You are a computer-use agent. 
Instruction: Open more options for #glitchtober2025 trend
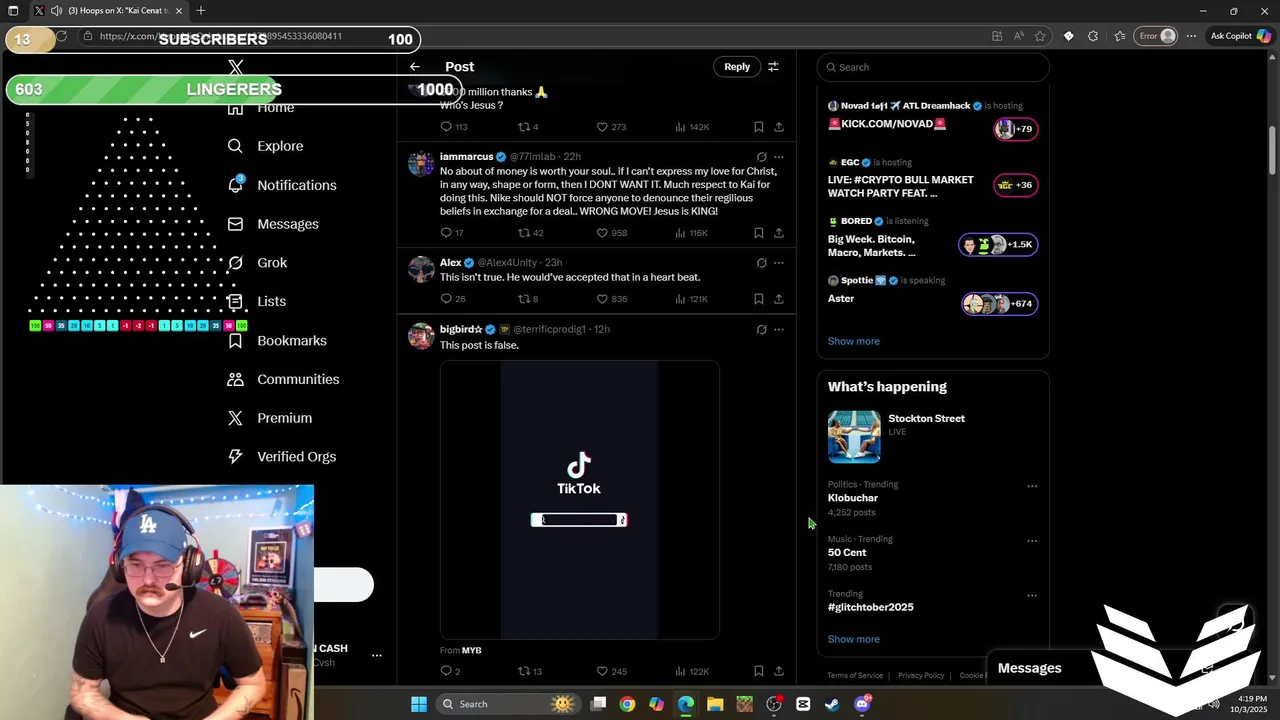tap(1032, 596)
